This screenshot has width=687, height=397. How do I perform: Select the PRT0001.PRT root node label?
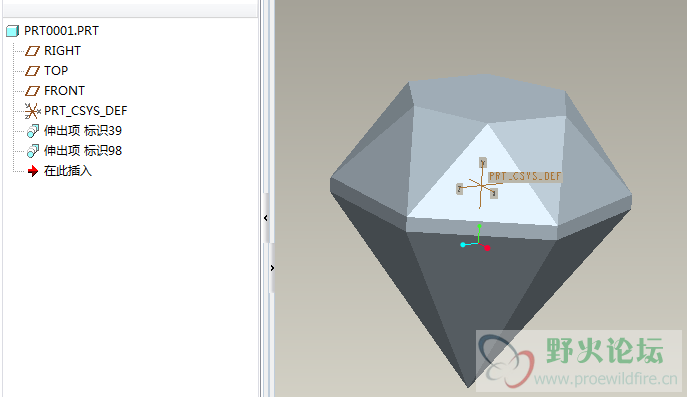click(x=61, y=31)
